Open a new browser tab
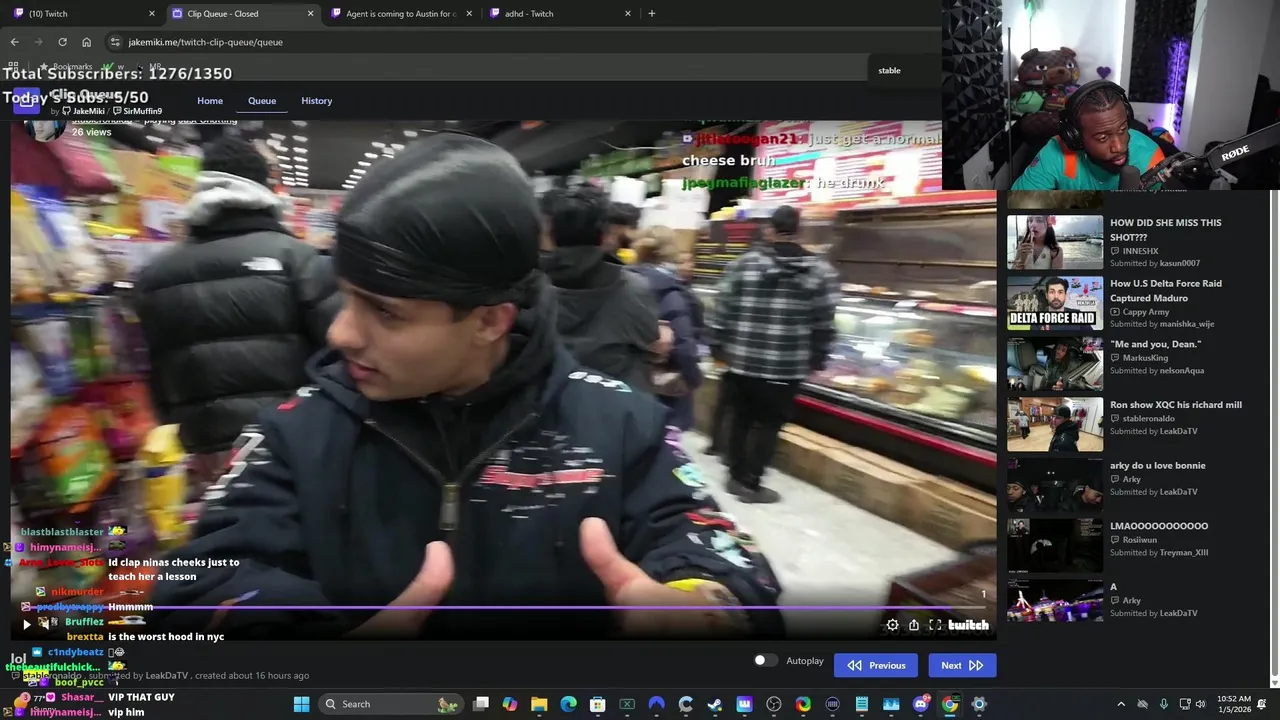The width and height of the screenshot is (1280, 720). pos(652,13)
